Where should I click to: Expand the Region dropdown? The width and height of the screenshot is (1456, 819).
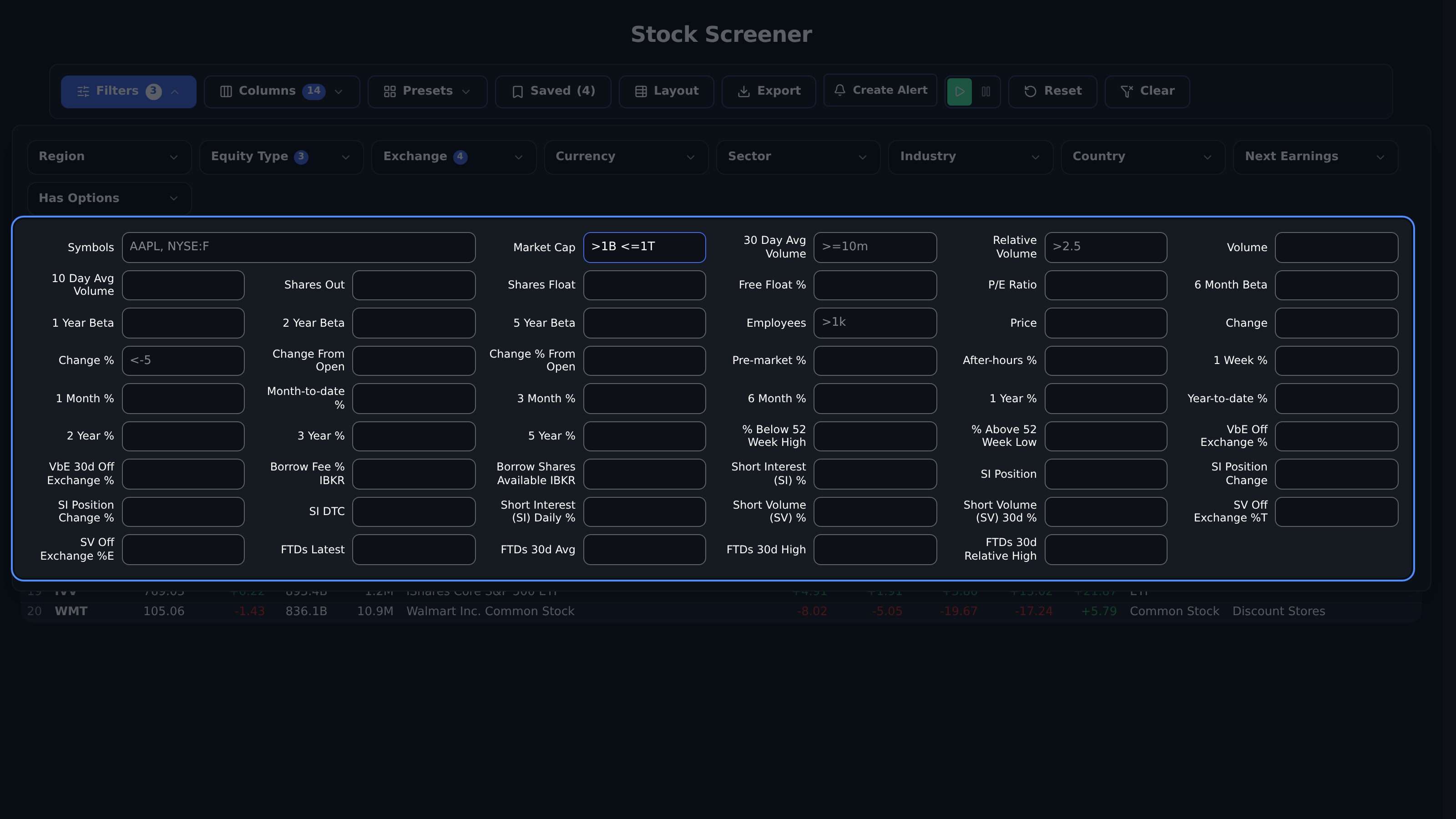pos(109,157)
